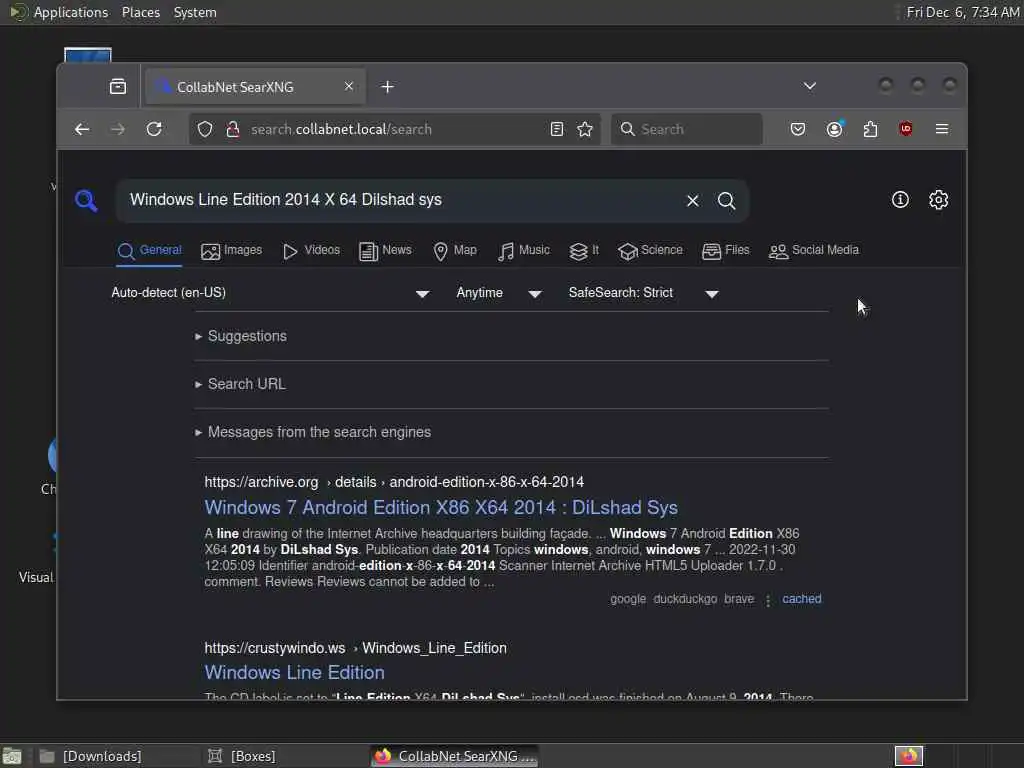Viewport: 1024px width, 768px height.
Task: Click the SearXNG magnifier logo
Action: click(x=86, y=200)
